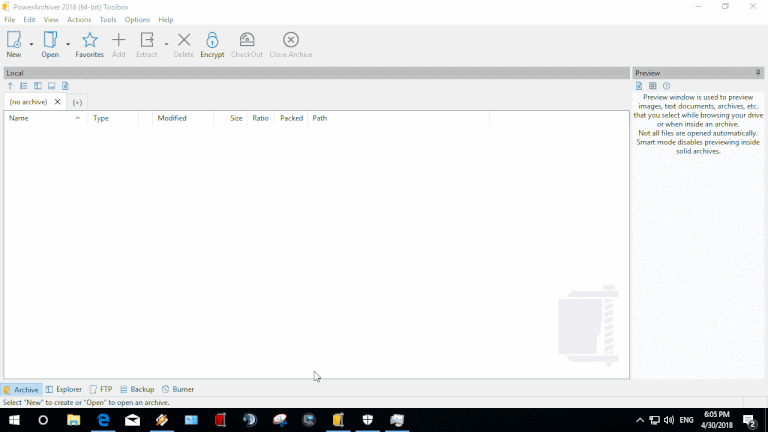Expand the Extract button dropdown arrow

(x=166, y=44)
